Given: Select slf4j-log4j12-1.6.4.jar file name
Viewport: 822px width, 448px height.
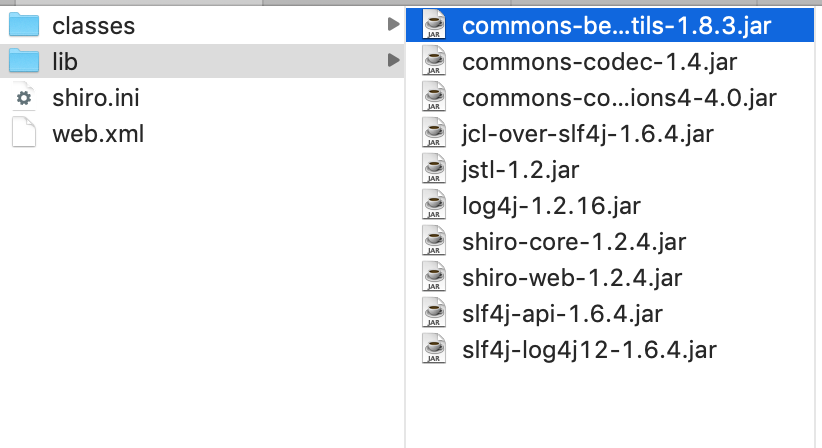Looking at the screenshot, I should coord(589,349).
